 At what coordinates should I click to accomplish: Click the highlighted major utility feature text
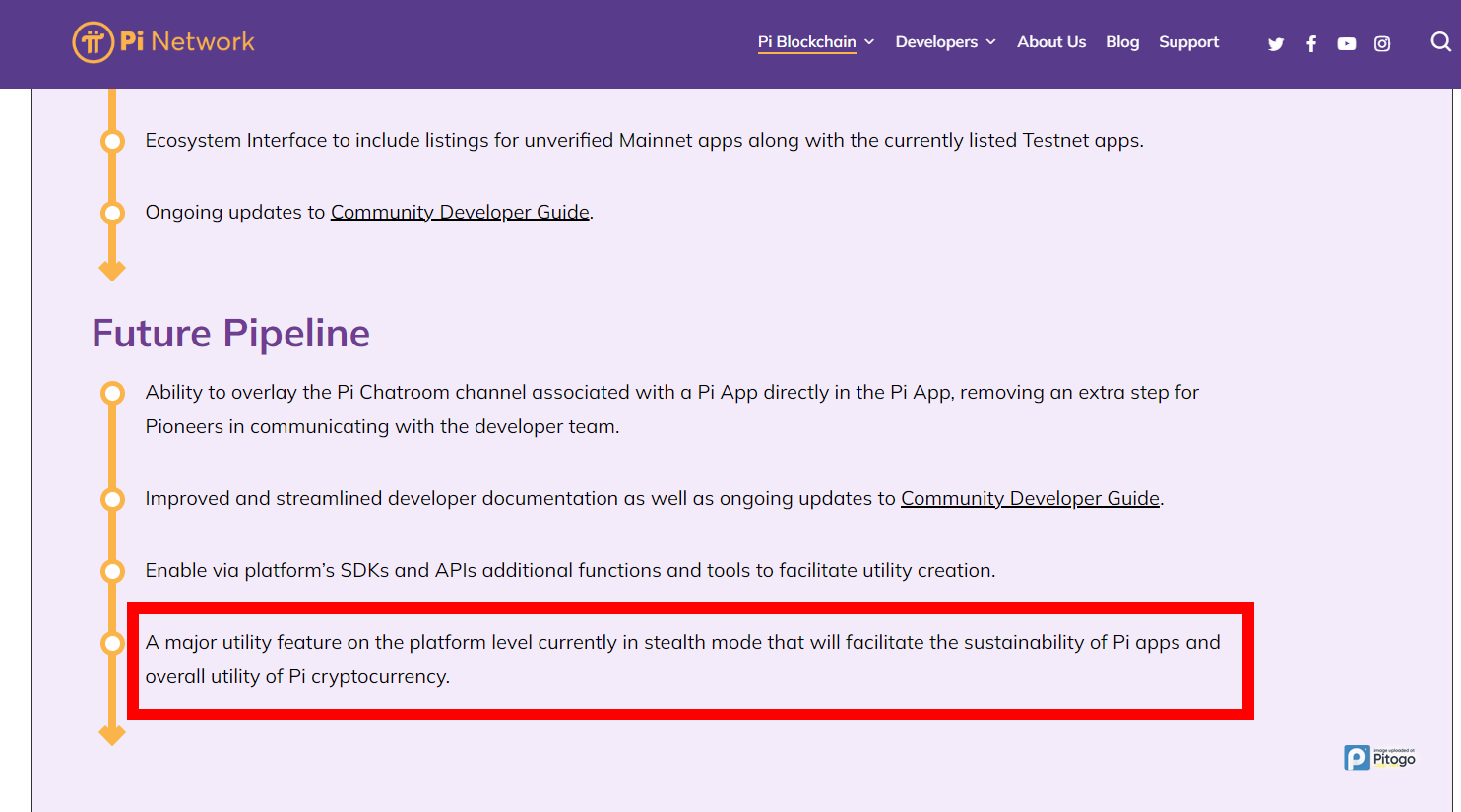pyautogui.click(x=682, y=658)
